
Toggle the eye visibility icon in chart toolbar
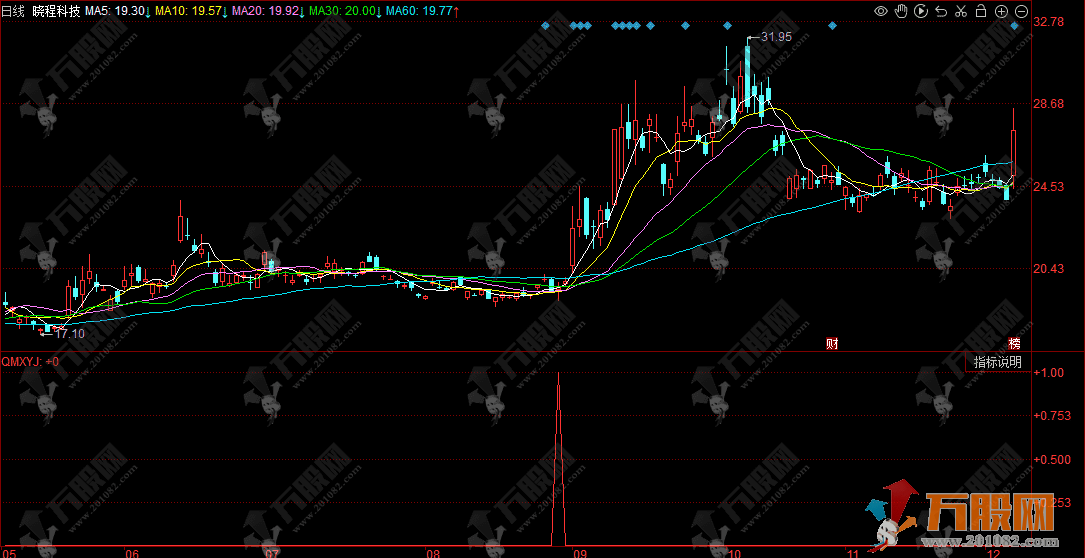point(881,11)
